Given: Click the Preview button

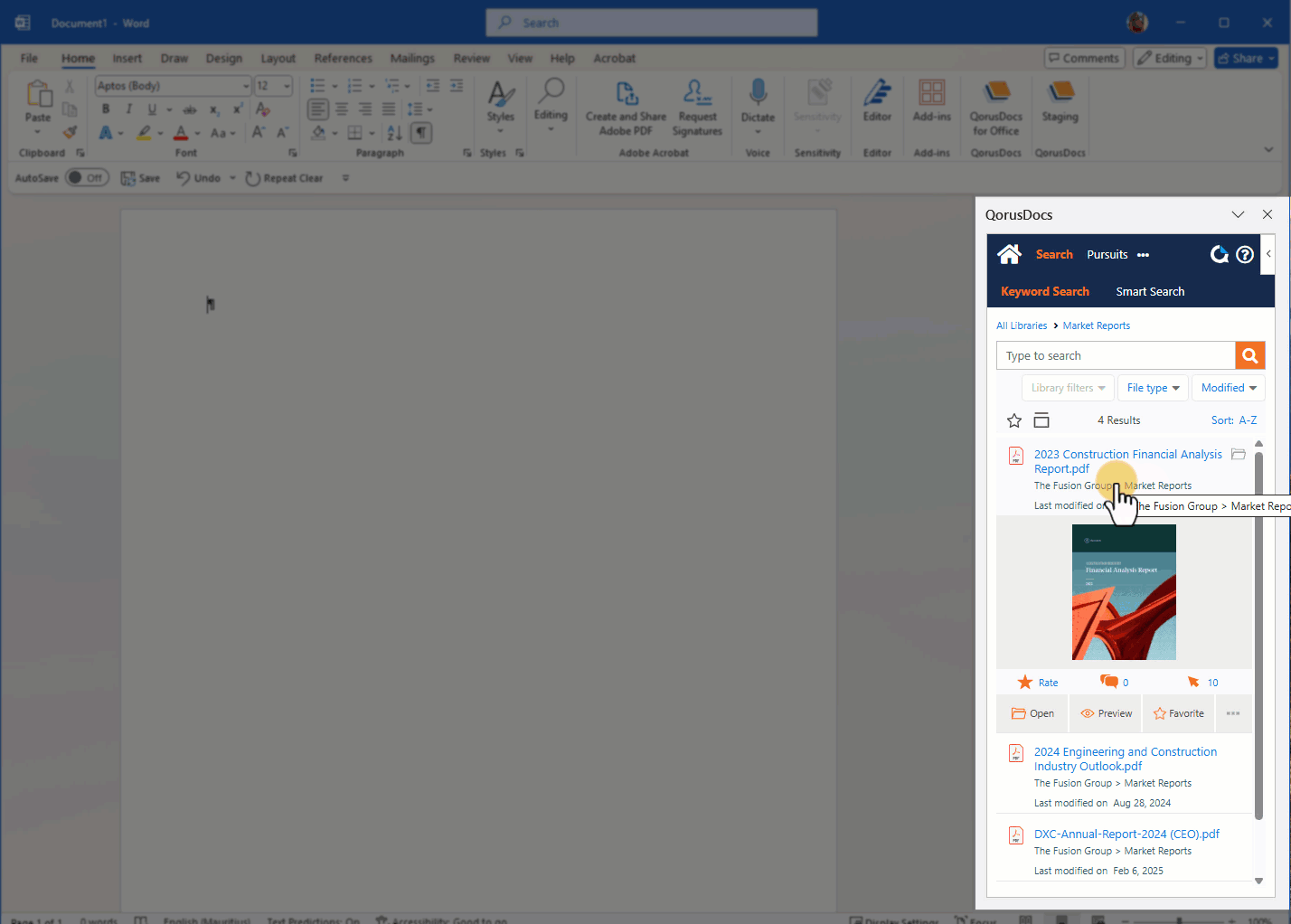Looking at the screenshot, I should [x=1106, y=713].
